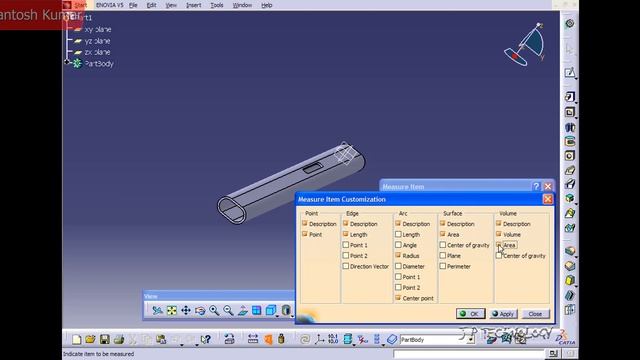Click Fit All In icon in View toolbar

pyautogui.click(x=172, y=311)
